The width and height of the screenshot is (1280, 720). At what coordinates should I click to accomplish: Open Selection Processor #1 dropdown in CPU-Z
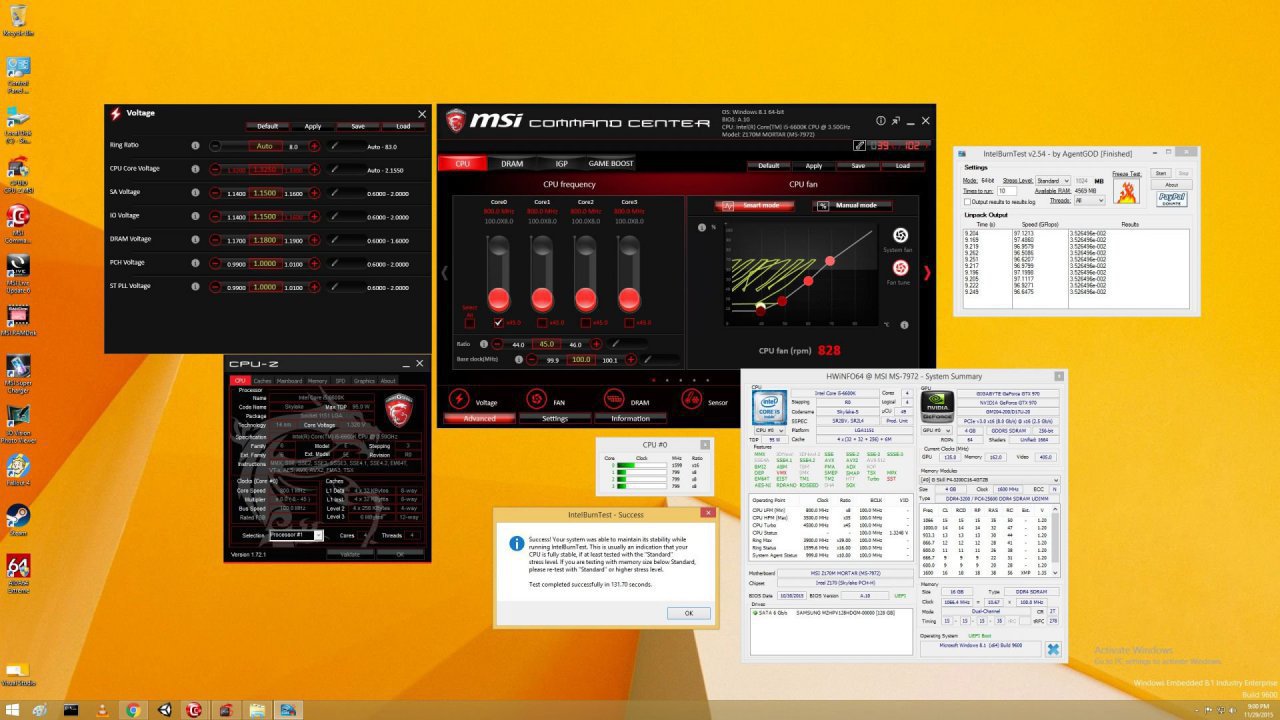297,535
